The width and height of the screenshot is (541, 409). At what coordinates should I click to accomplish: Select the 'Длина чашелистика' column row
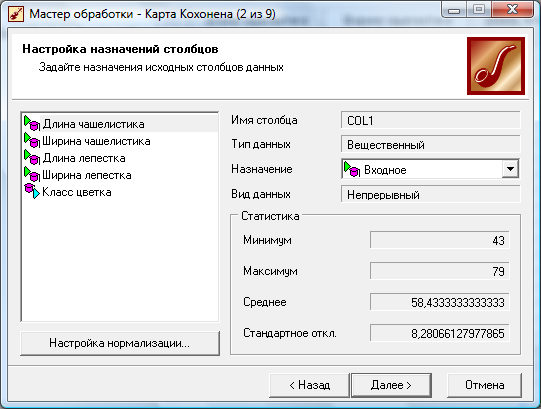(x=120, y=124)
